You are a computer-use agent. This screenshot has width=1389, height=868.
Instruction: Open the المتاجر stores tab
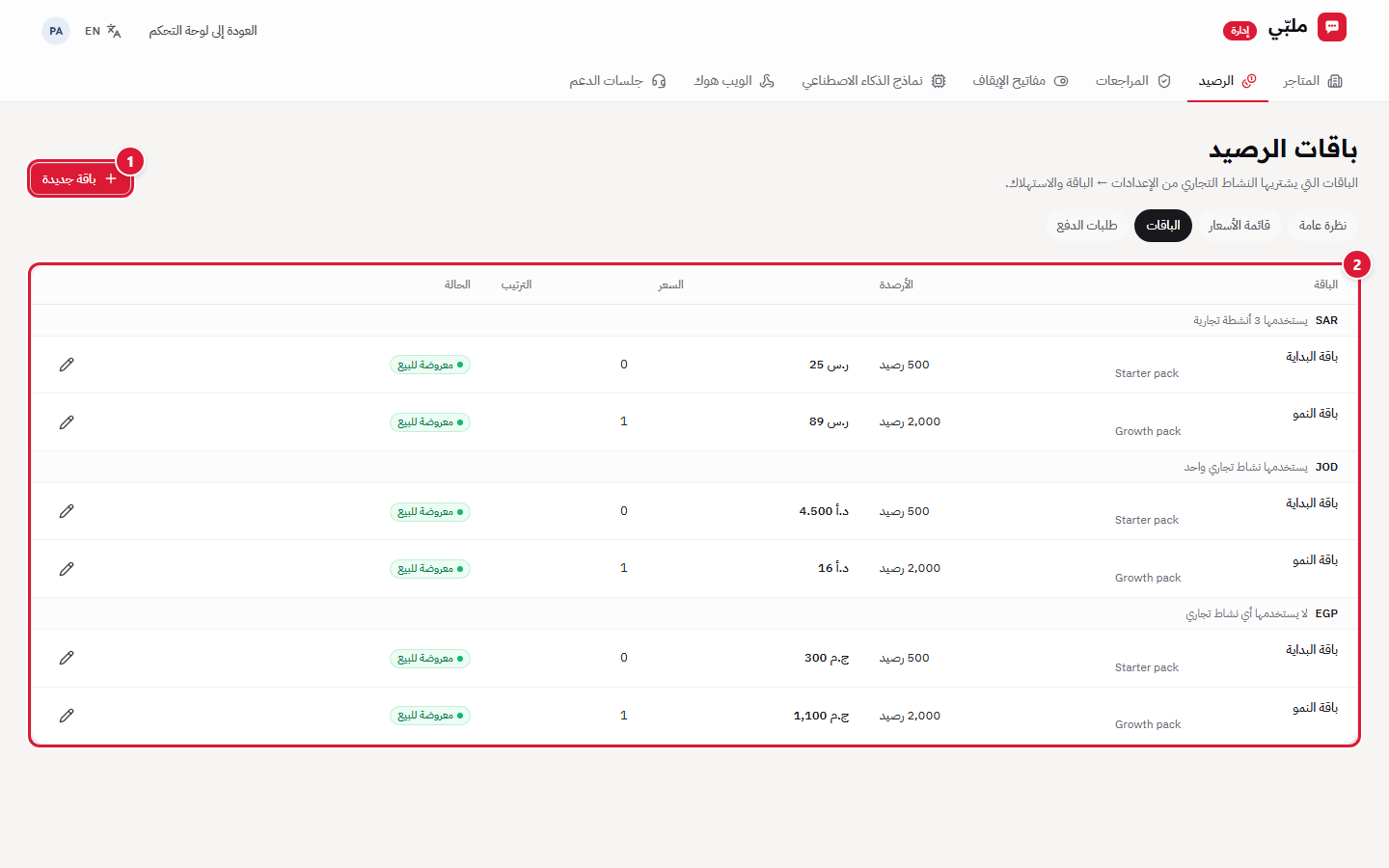(x=1313, y=81)
